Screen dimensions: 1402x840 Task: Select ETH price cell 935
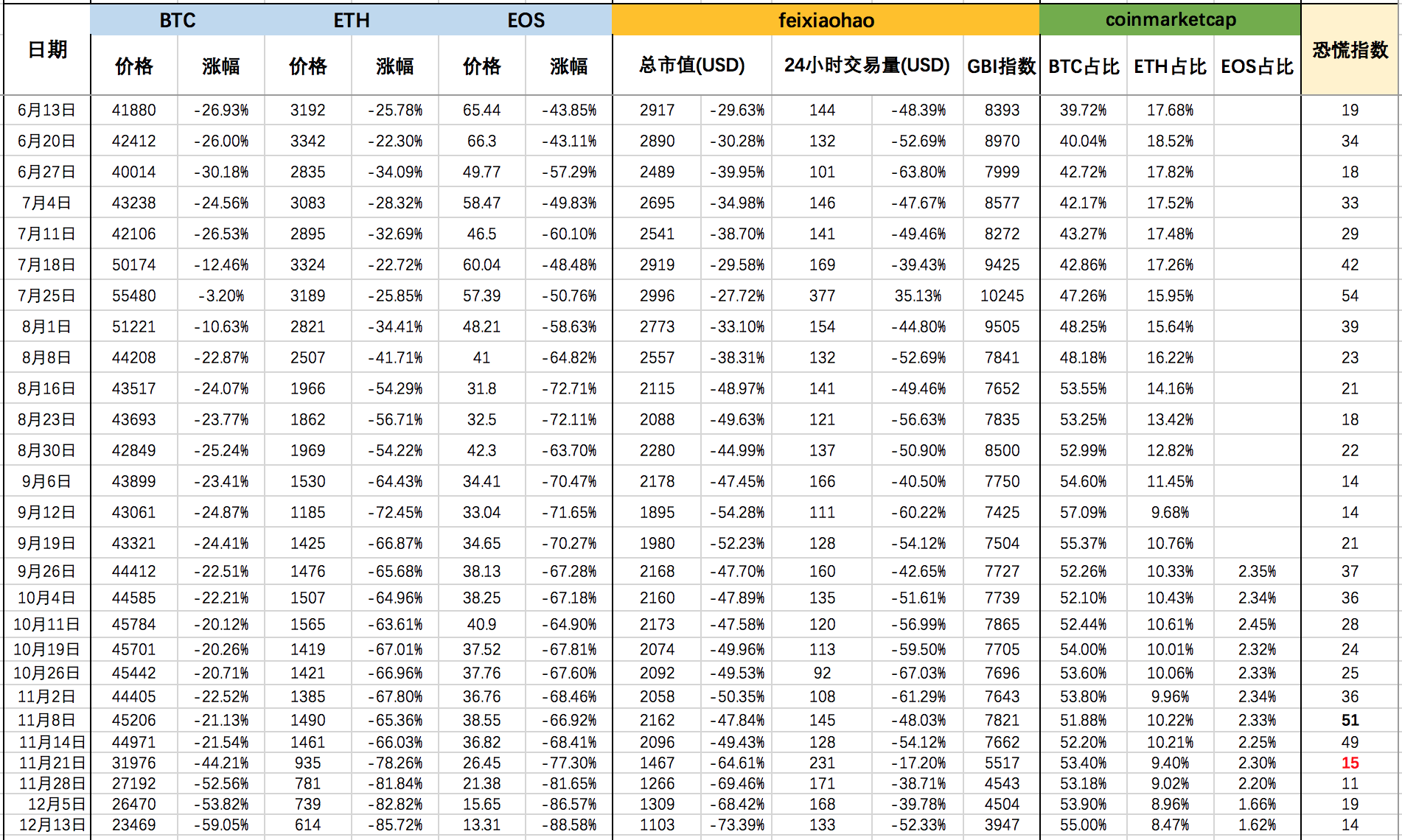click(307, 763)
